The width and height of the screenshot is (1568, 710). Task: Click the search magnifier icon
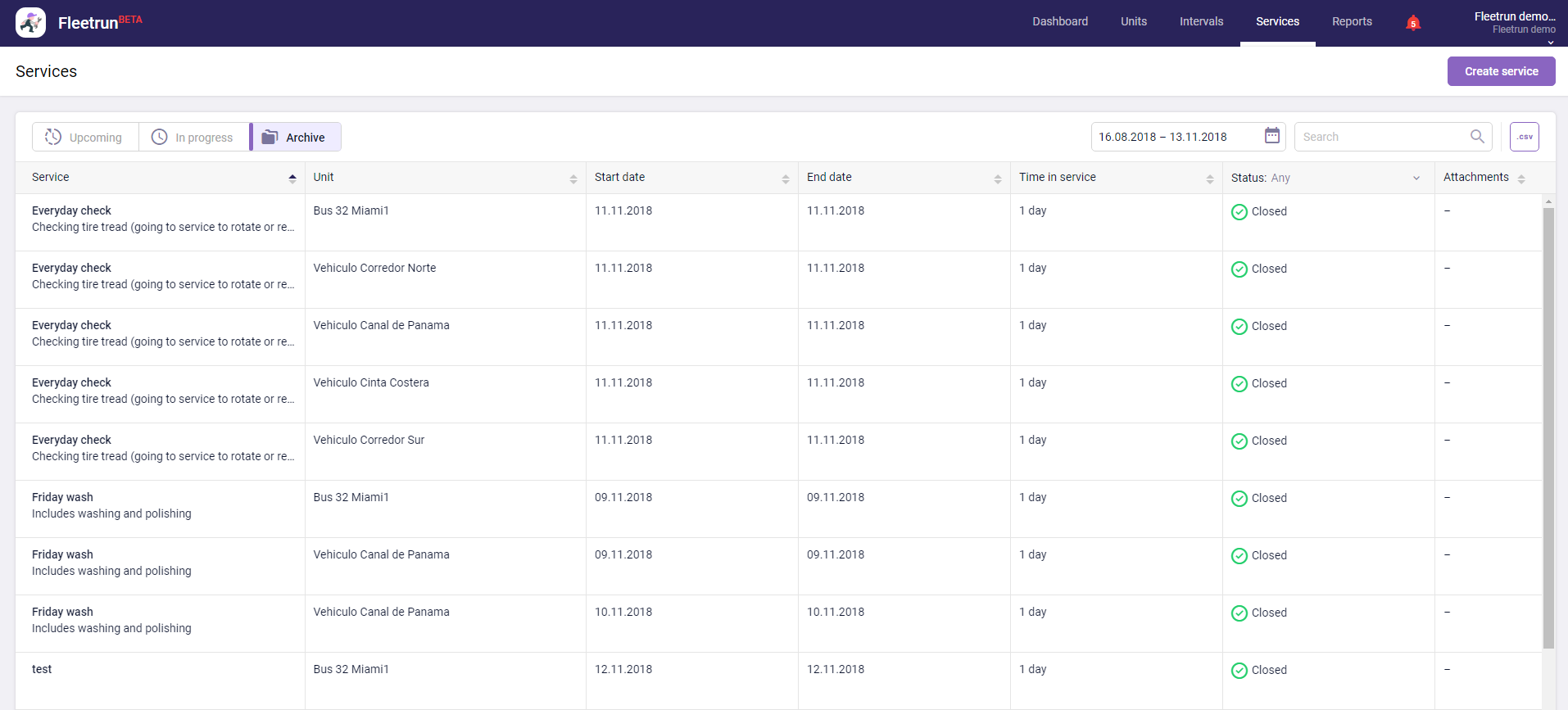[1477, 137]
